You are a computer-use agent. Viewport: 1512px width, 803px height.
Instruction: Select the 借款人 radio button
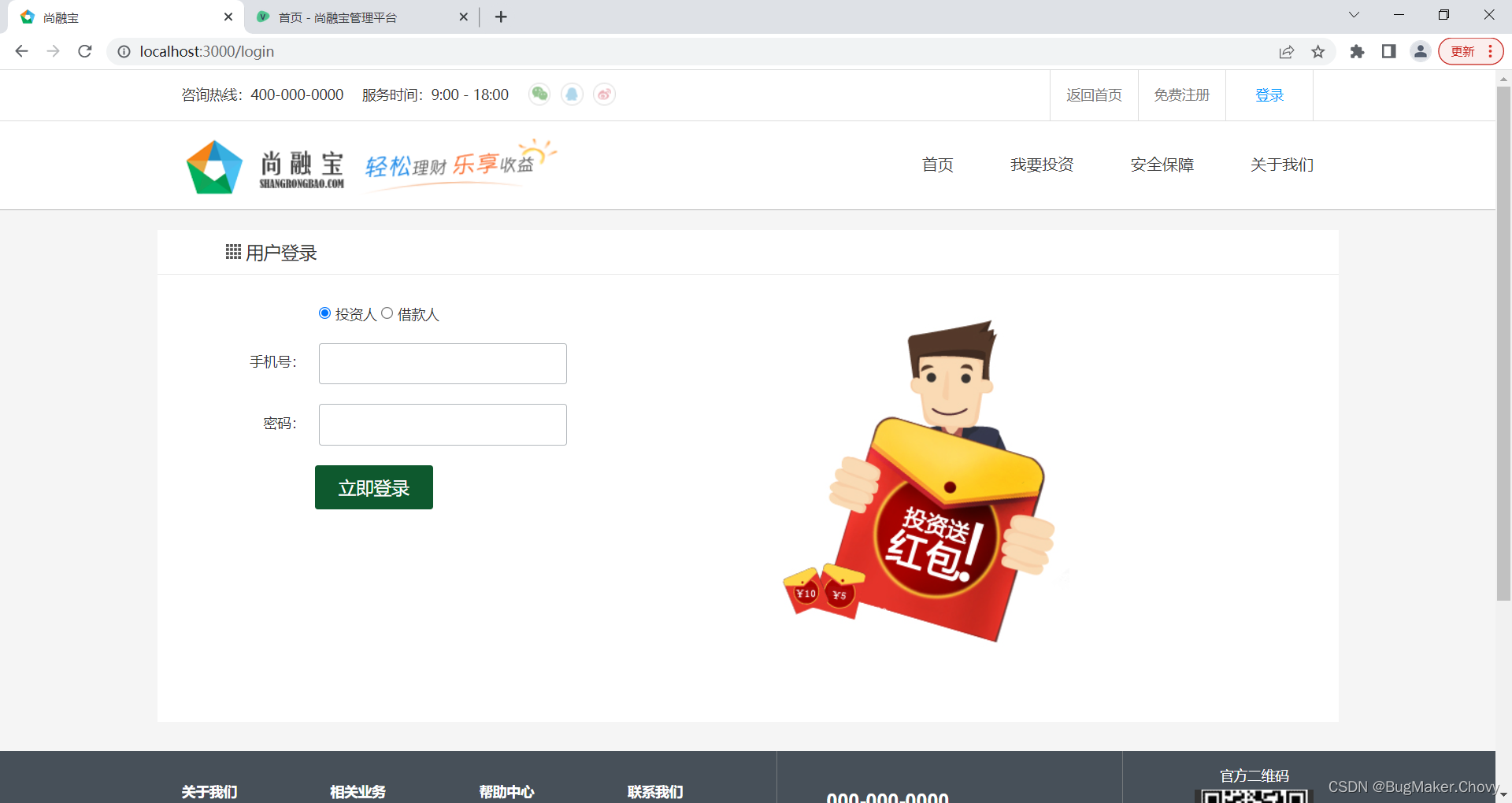(x=387, y=313)
